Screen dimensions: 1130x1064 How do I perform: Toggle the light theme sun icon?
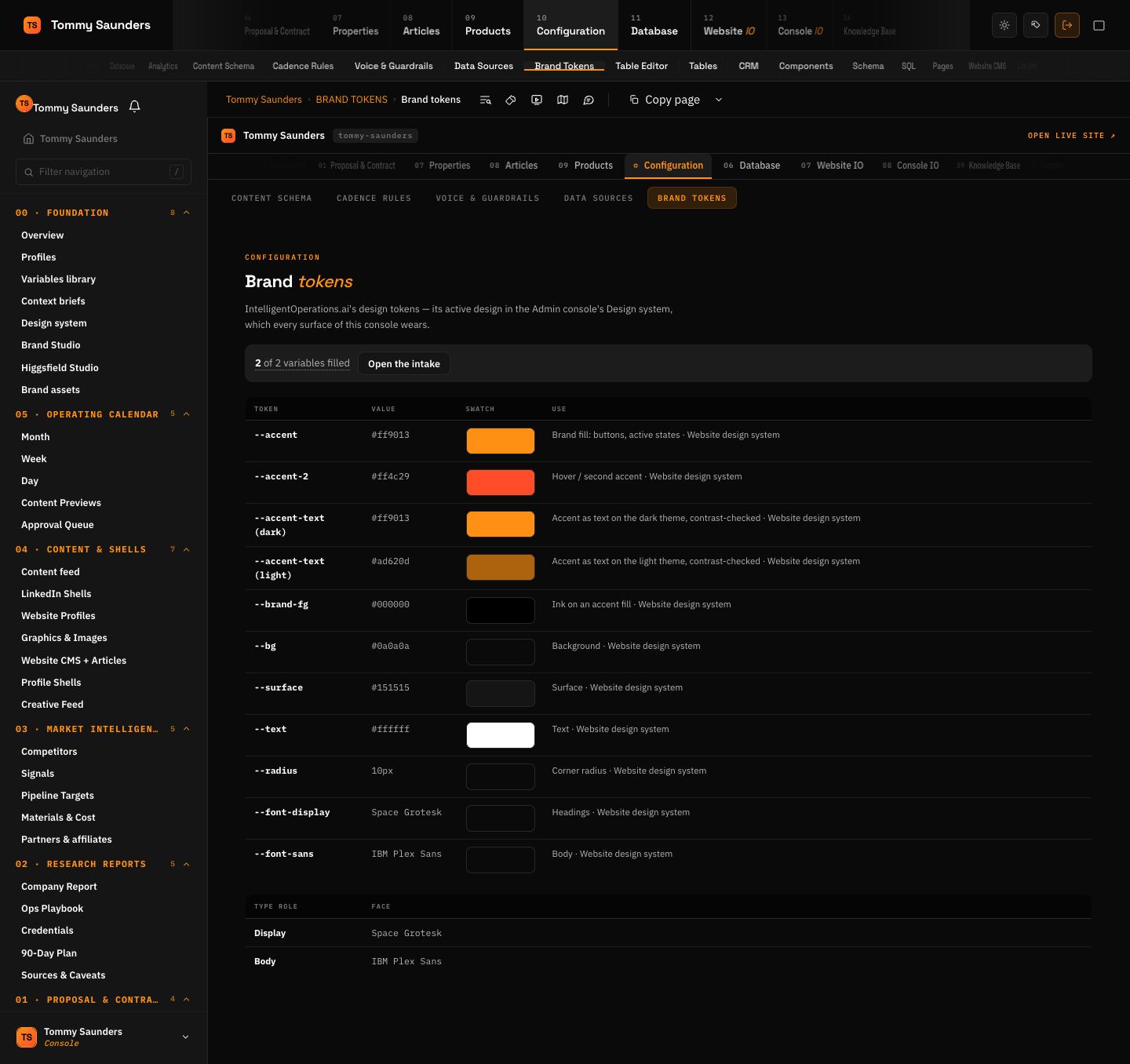pos(1004,25)
